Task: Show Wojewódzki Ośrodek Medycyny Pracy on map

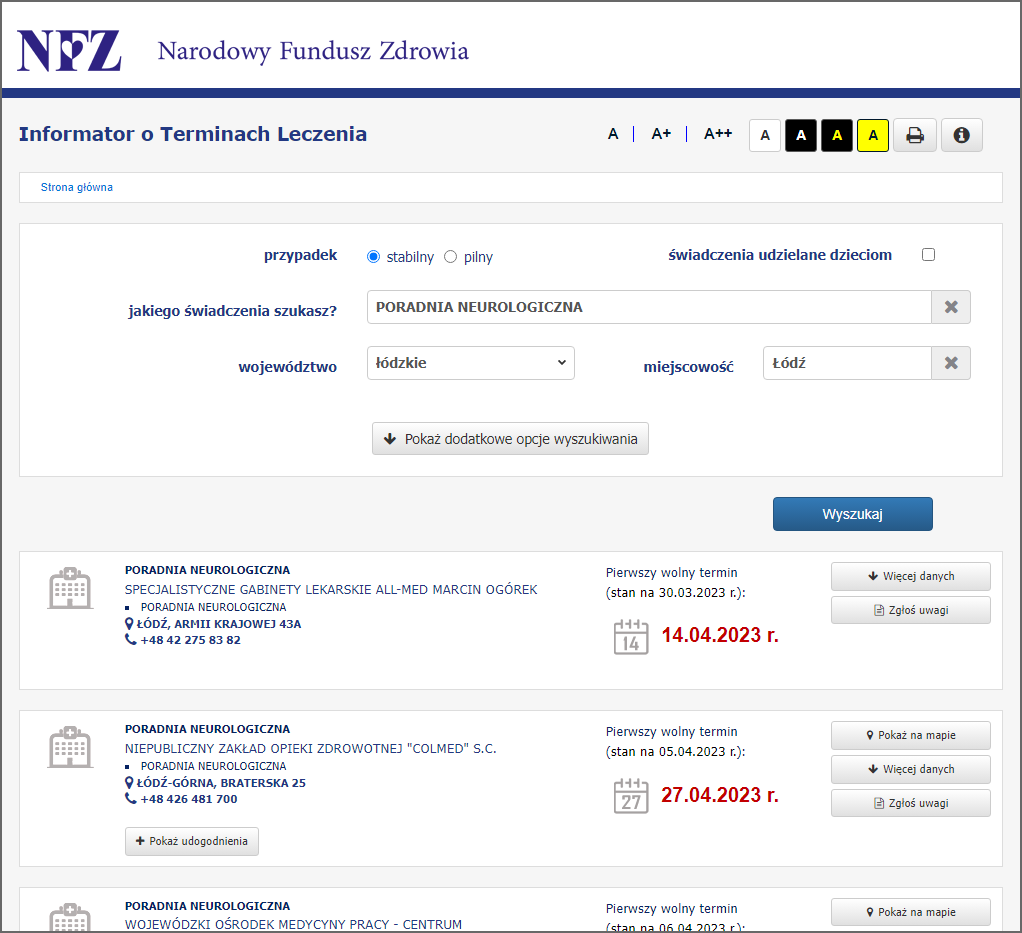Action: pos(911,912)
